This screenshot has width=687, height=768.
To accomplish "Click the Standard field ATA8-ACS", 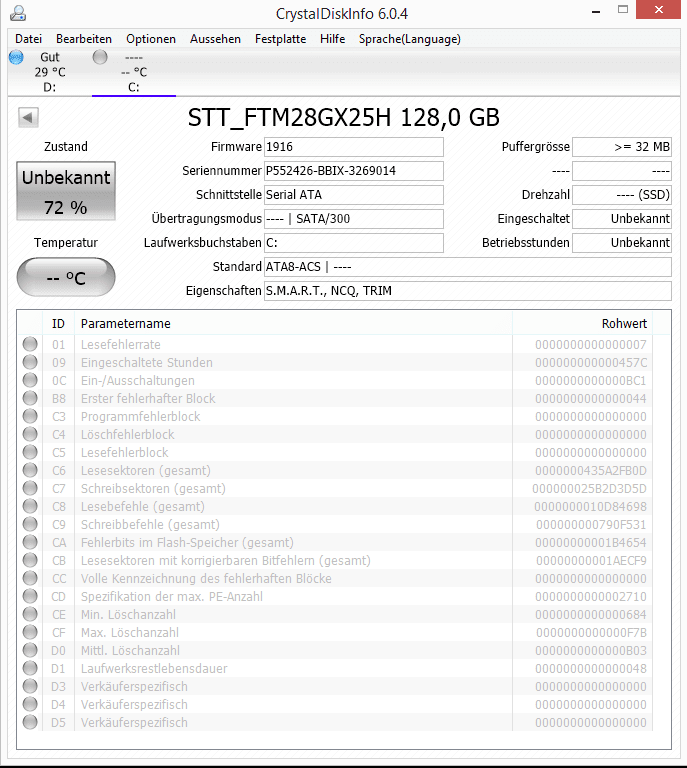I will tap(468, 267).
